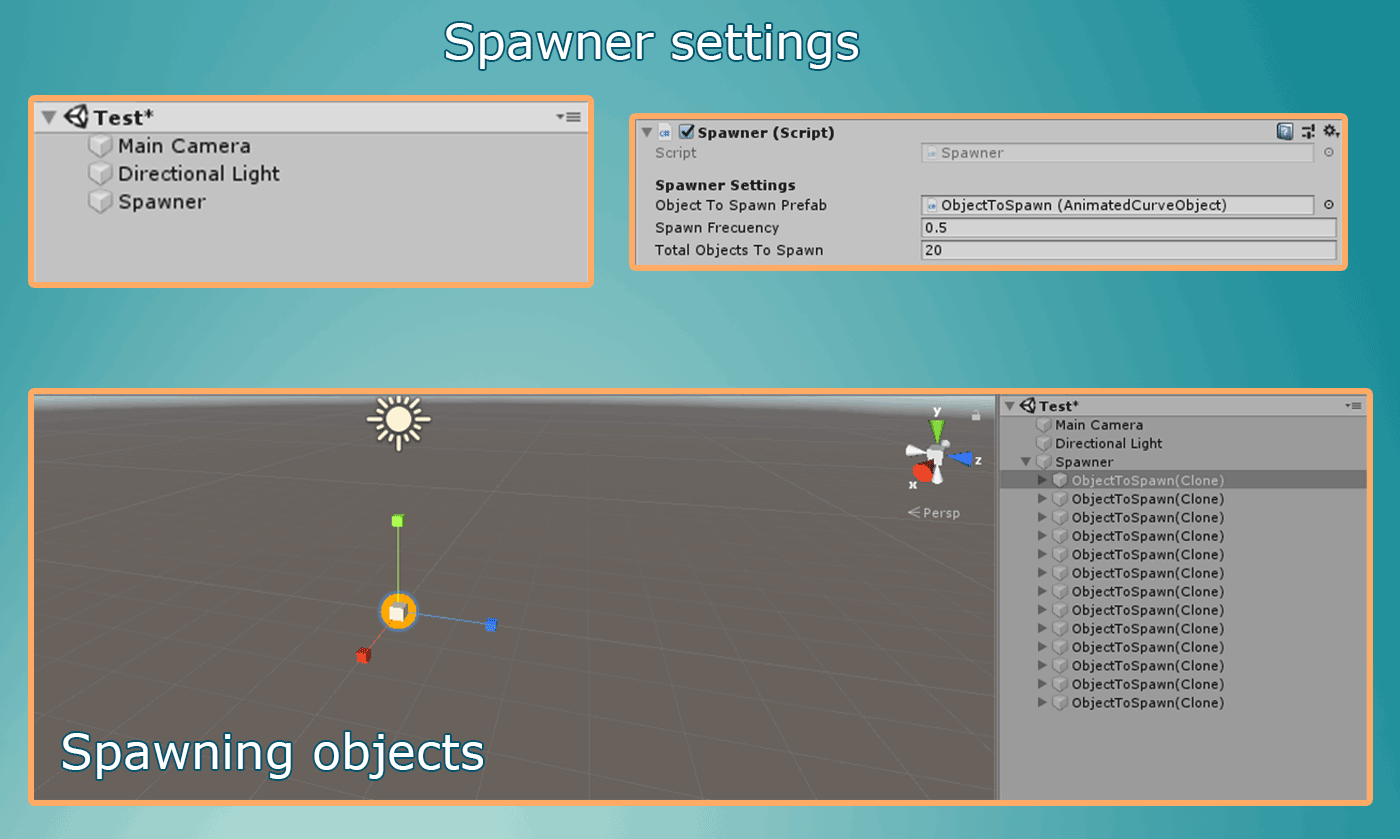Click the greyed Script field showing Spawner
The height and width of the screenshot is (839, 1400).
(1117, 153)
